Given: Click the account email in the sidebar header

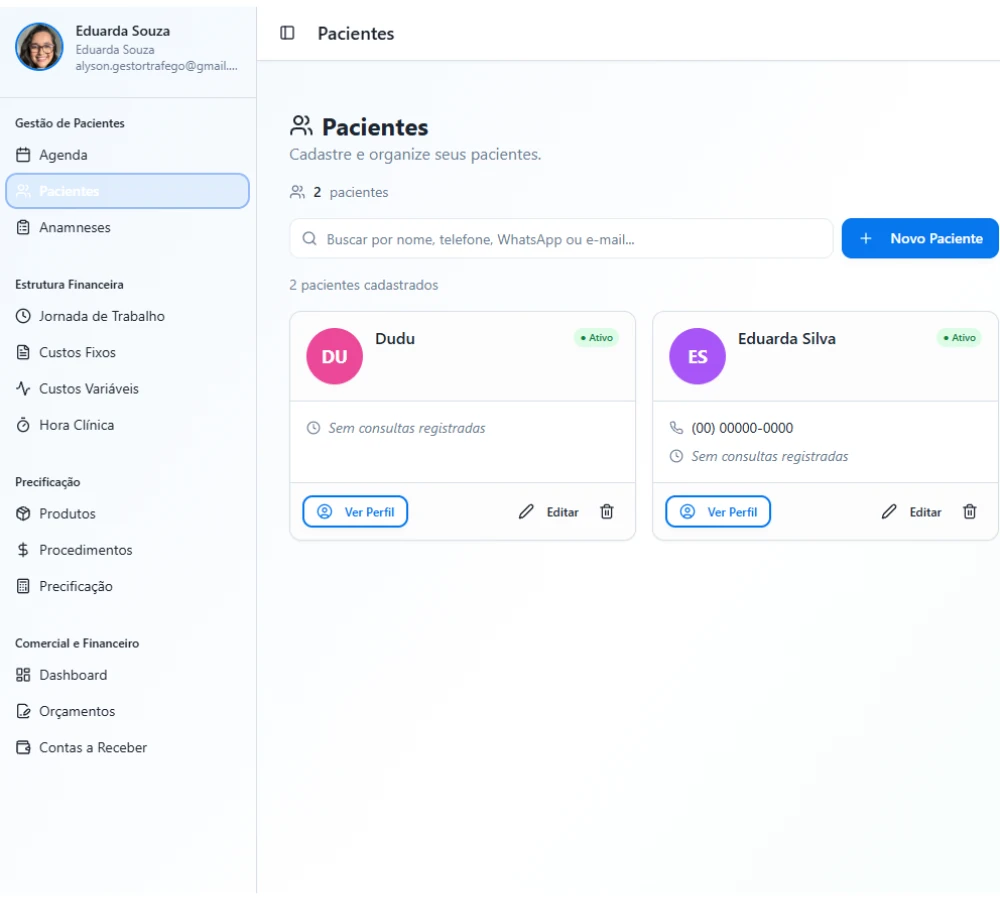Looking at the screenshot, I should [x=156, y=66].
